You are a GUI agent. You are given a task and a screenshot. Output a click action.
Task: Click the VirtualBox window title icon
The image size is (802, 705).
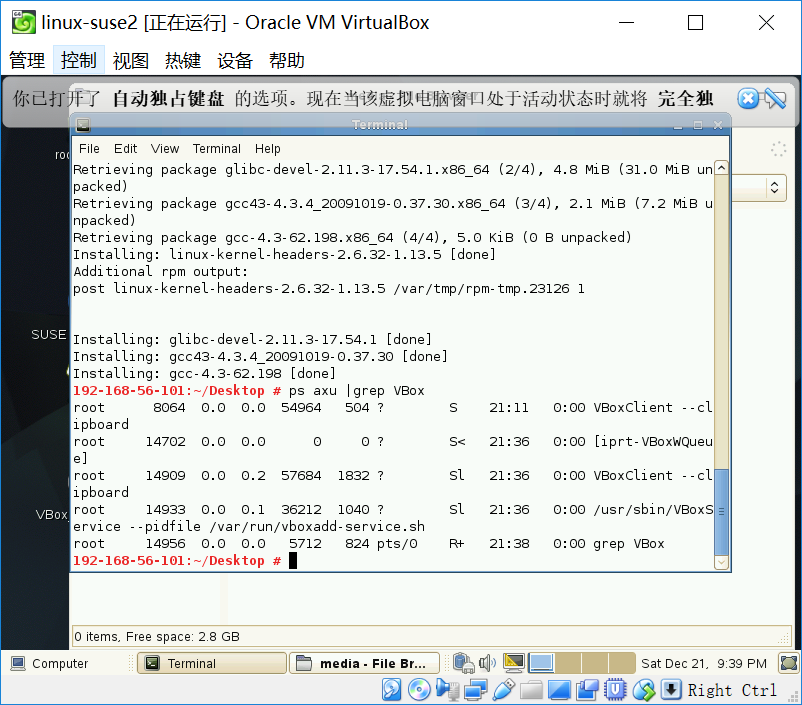coord(24,22)
